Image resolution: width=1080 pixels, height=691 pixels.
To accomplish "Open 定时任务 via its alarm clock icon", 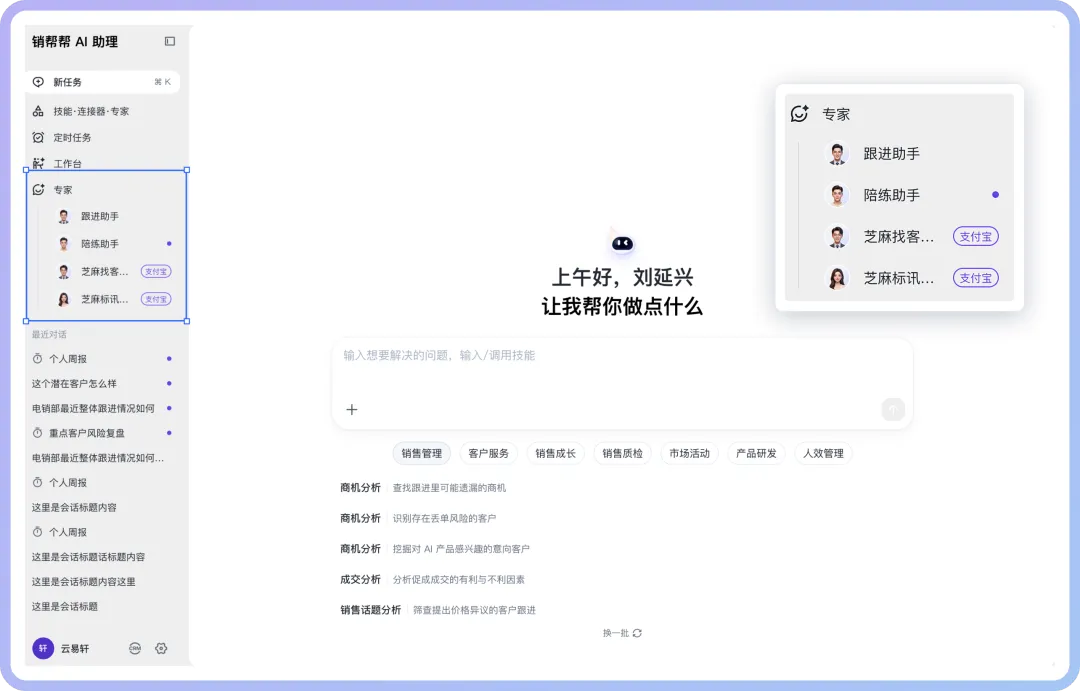I will coord(39,137).
